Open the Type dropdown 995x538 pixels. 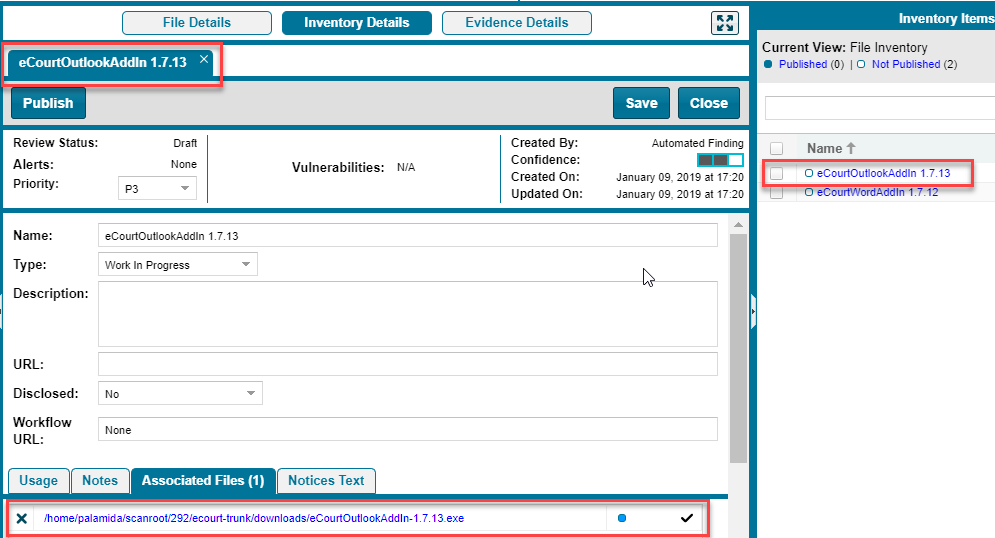point(177,265)
